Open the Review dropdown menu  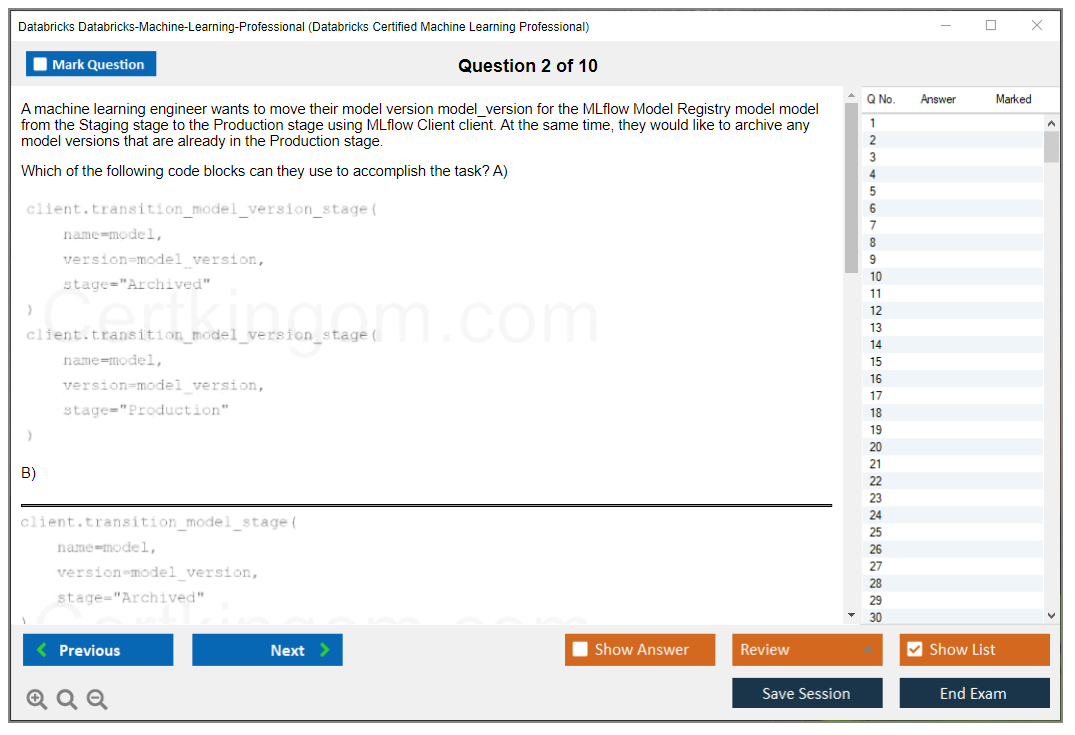click(806, 650)
